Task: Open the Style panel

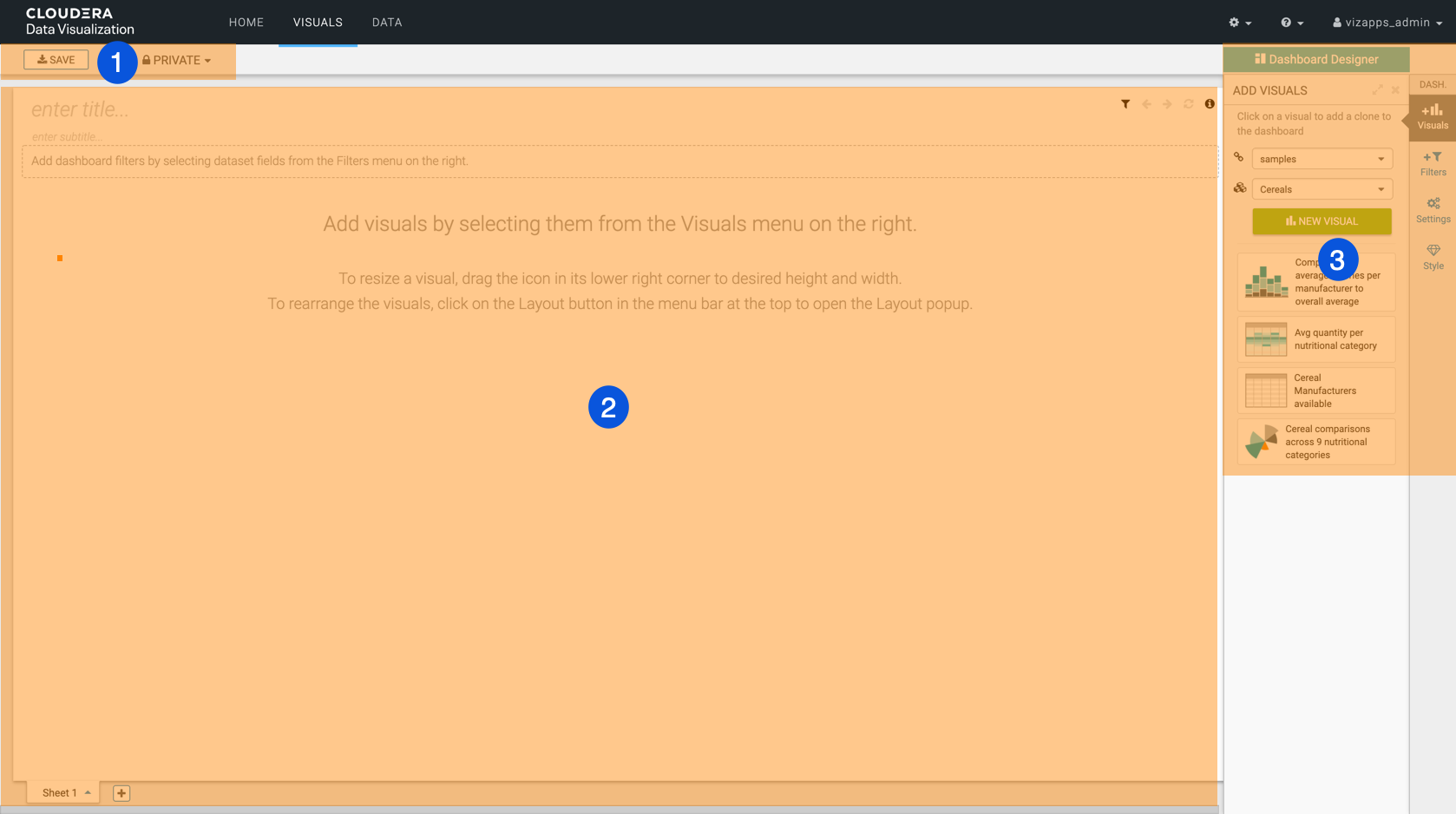Action: click(x=1433, y=257)
